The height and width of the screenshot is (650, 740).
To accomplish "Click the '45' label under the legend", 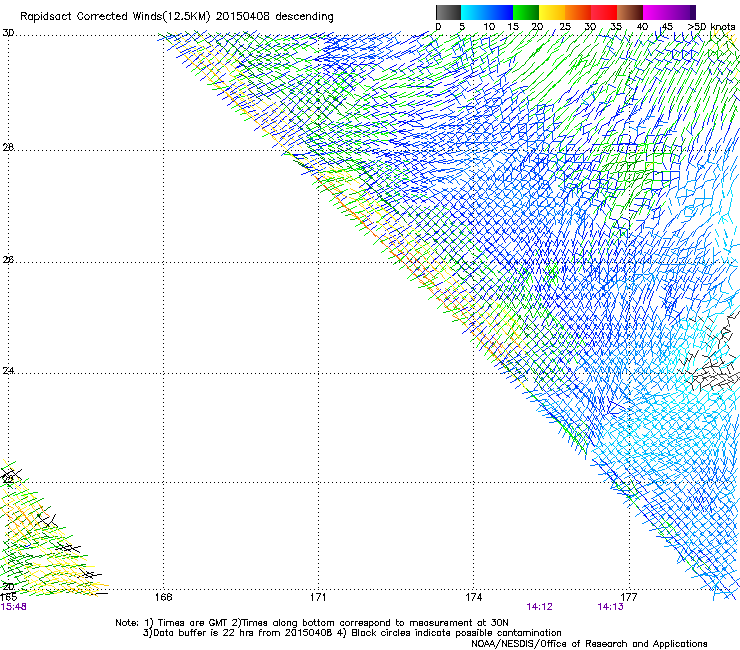I will [667, 27].
